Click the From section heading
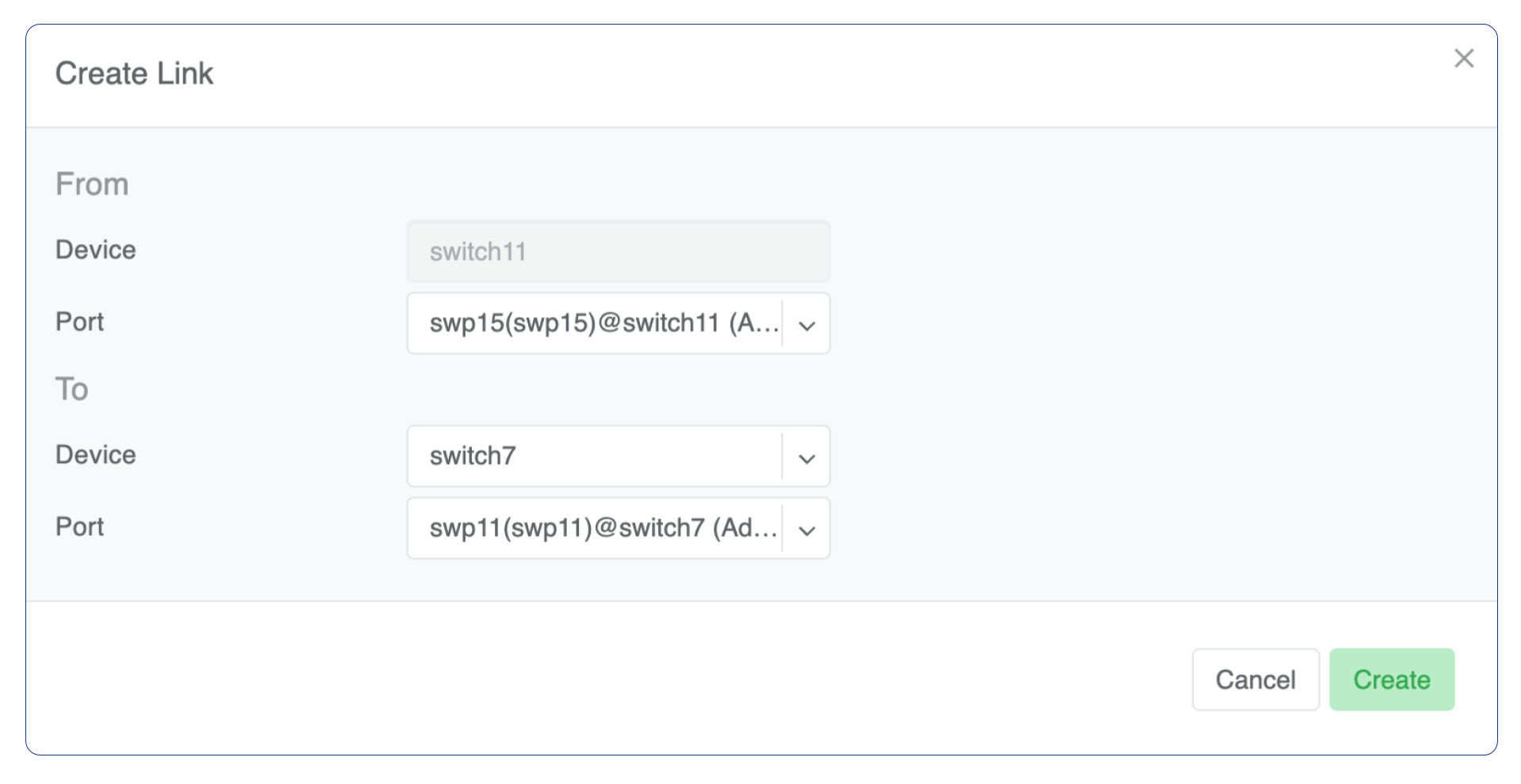This screenshot has height=784, width=1521. (92, 184)
